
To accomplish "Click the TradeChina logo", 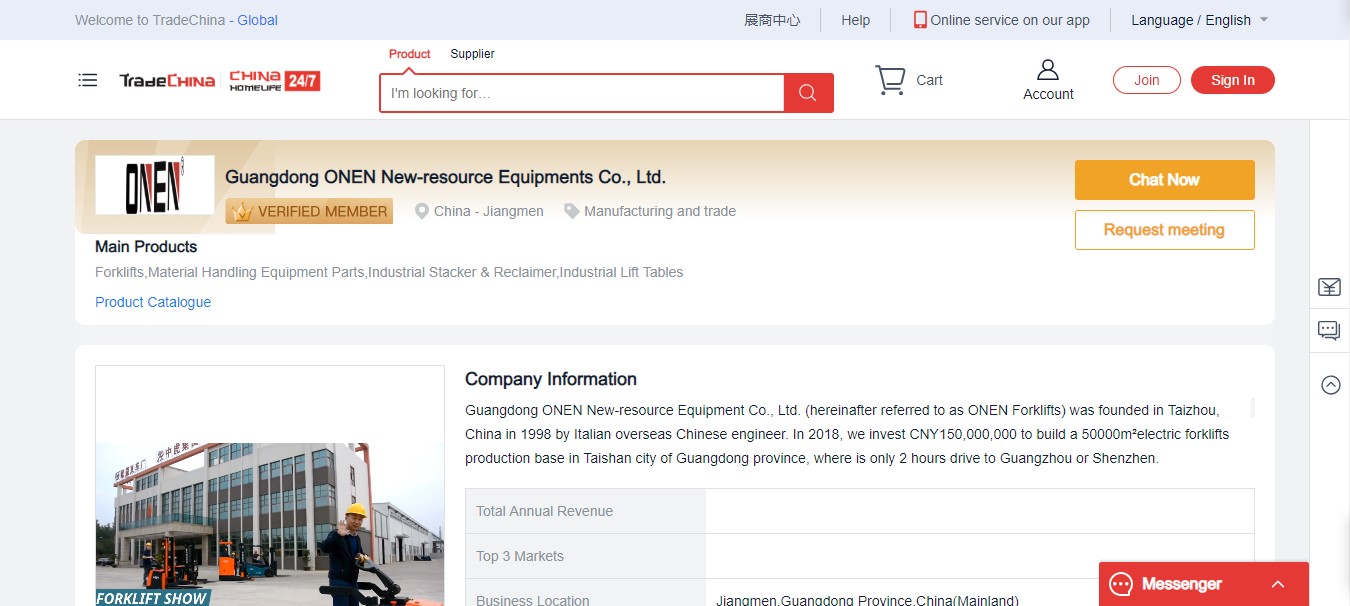I will [x=167, y=81].
